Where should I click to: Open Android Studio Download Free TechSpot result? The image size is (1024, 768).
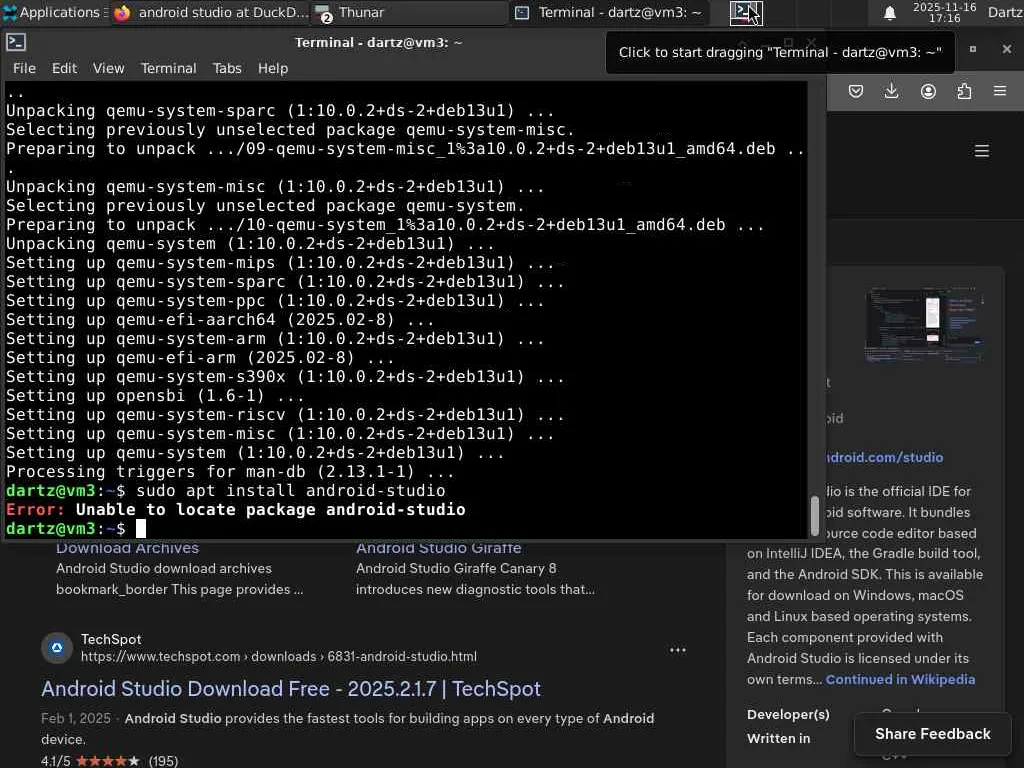coord(291,688)
